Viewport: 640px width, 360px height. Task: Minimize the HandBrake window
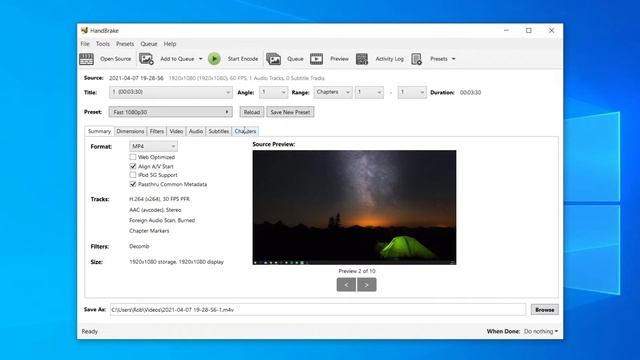[x=506, y=31]
